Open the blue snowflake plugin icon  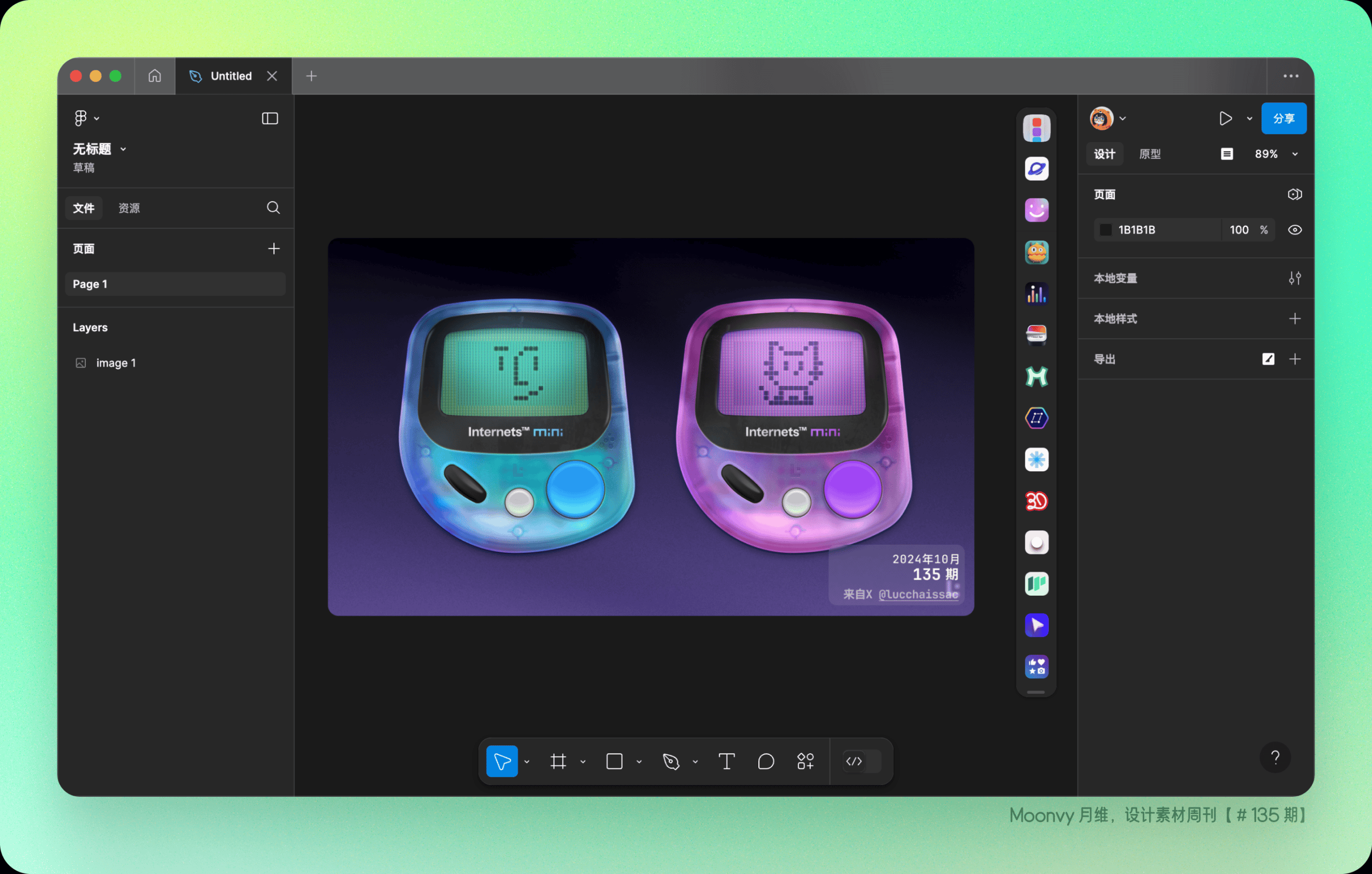click(x=1037, y=460)
